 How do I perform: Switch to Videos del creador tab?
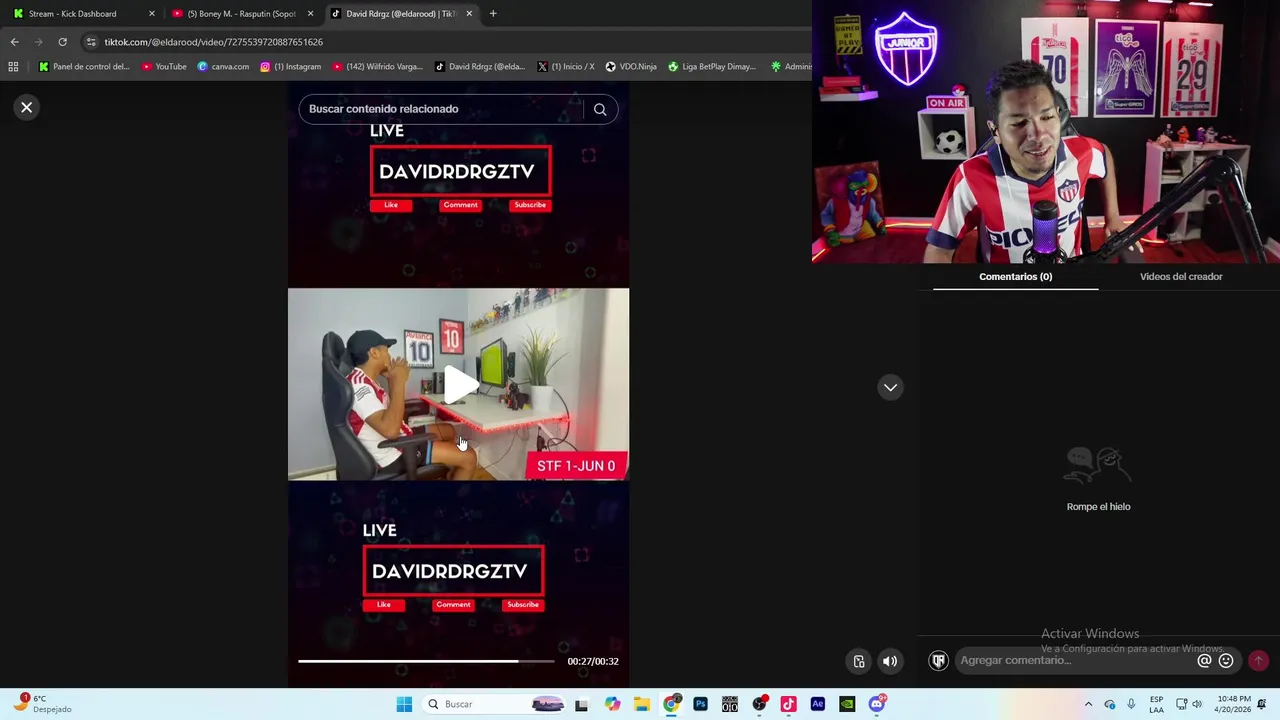1181,277
